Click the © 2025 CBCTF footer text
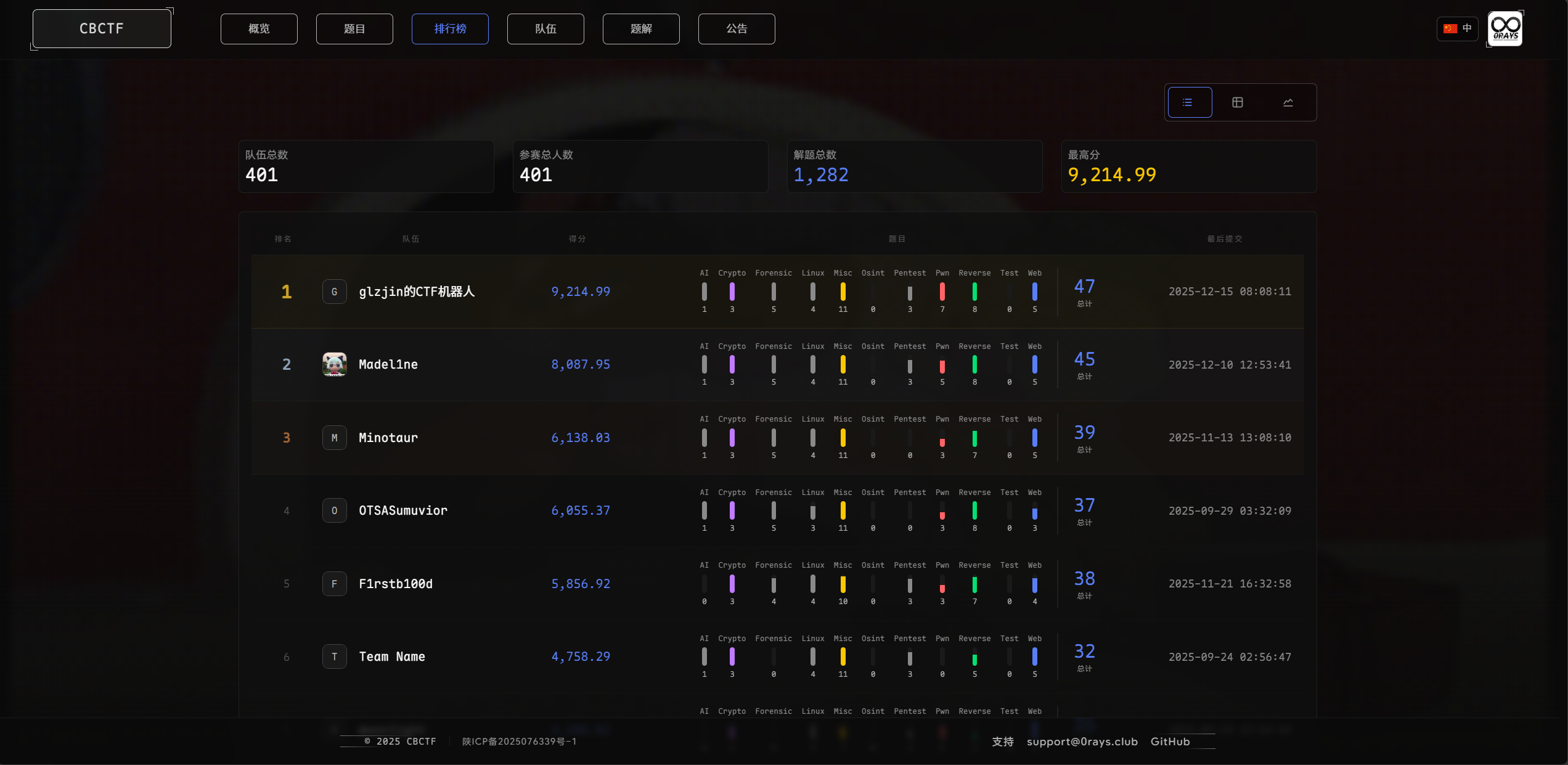This screenshot has height=765, width=1568. coord(400,742)
